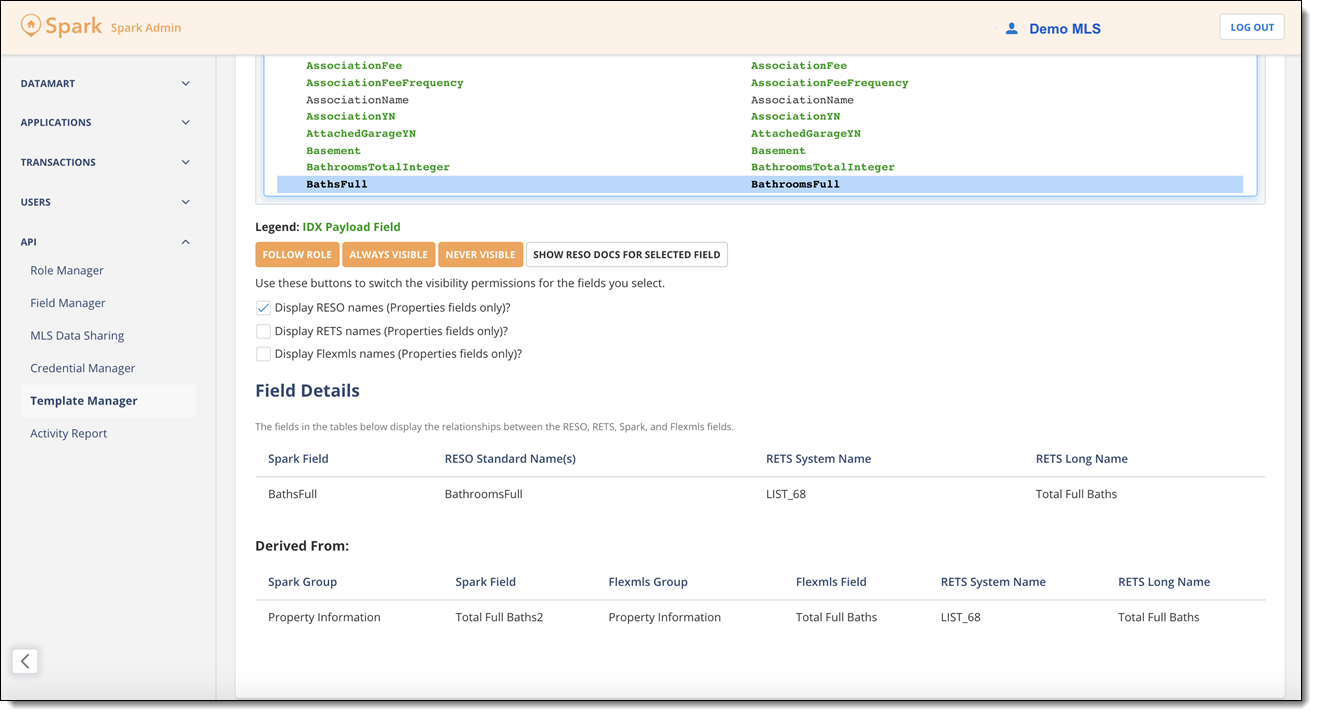Click the Follow Role button
The height and width of the screenshot is (716, 1317).
(x=297, y=255)
